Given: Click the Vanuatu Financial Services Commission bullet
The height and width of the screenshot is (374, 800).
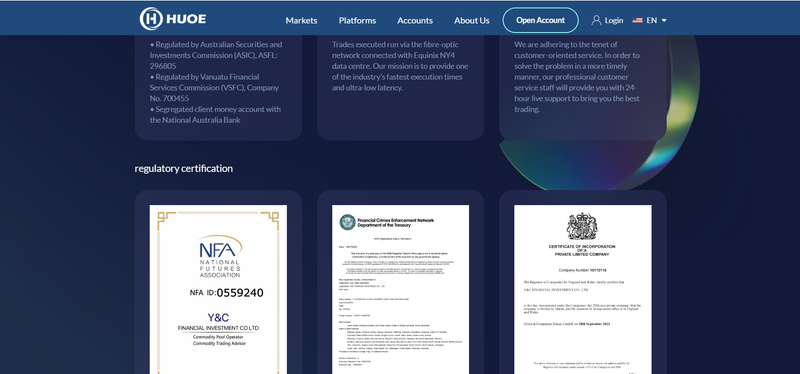Looking at the screenshot, I should (x=215, y=87).
